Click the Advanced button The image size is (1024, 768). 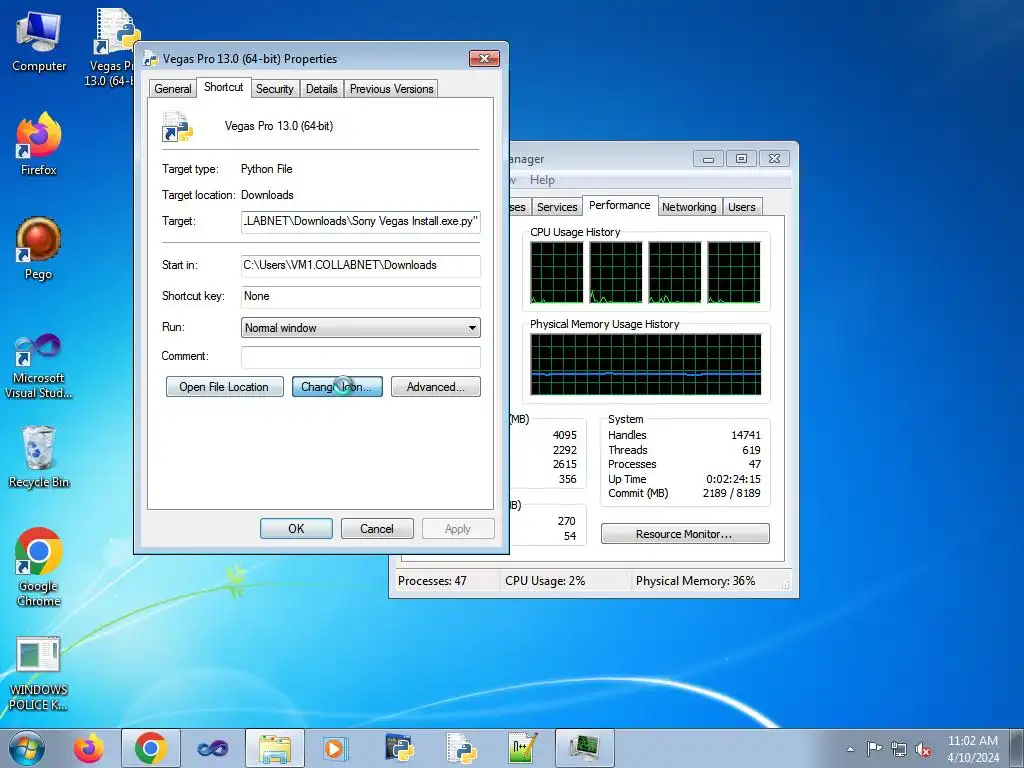(436, 387)
